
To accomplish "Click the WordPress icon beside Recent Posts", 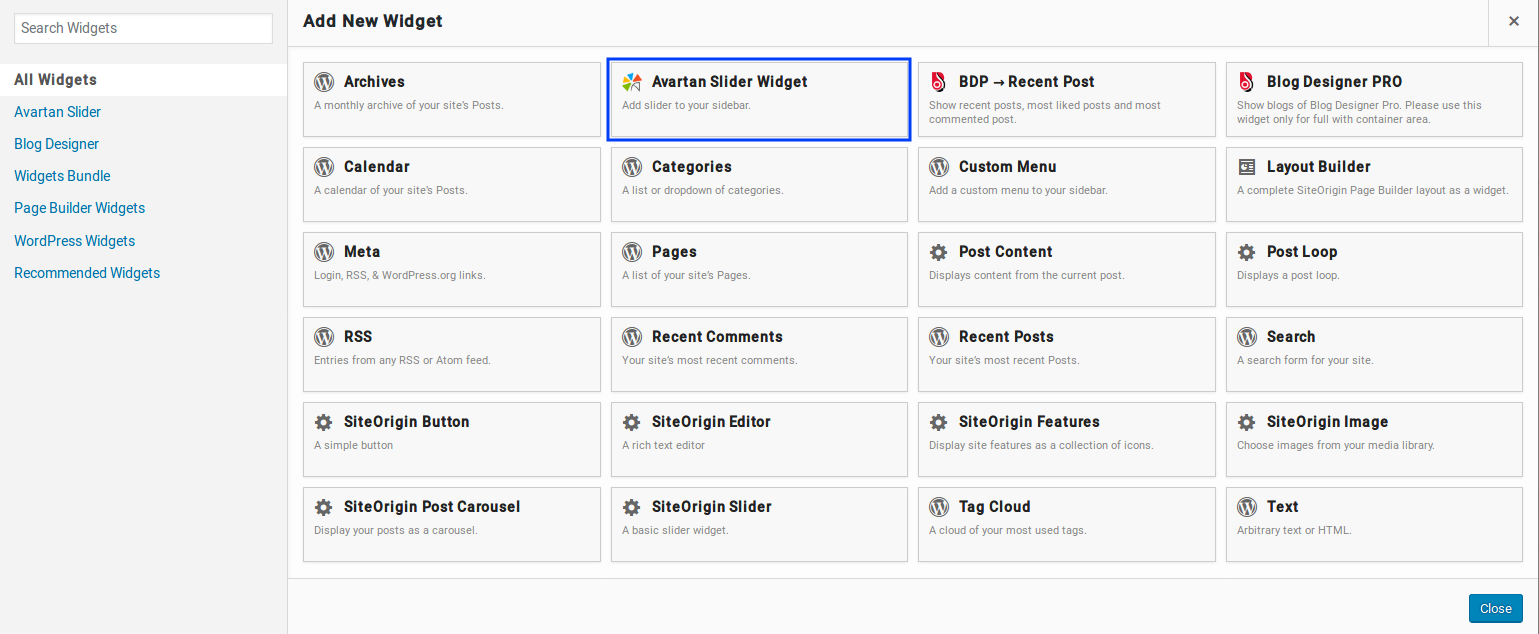I will coord(939,337).
